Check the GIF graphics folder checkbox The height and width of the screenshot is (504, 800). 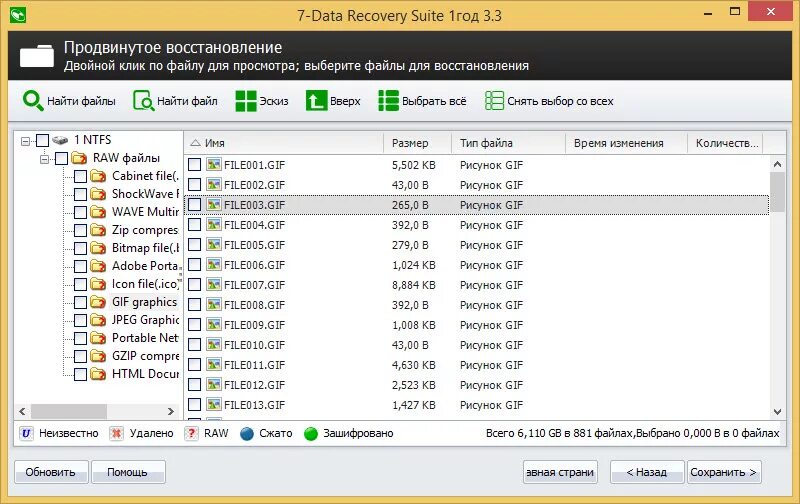click(x=80, y=303)
